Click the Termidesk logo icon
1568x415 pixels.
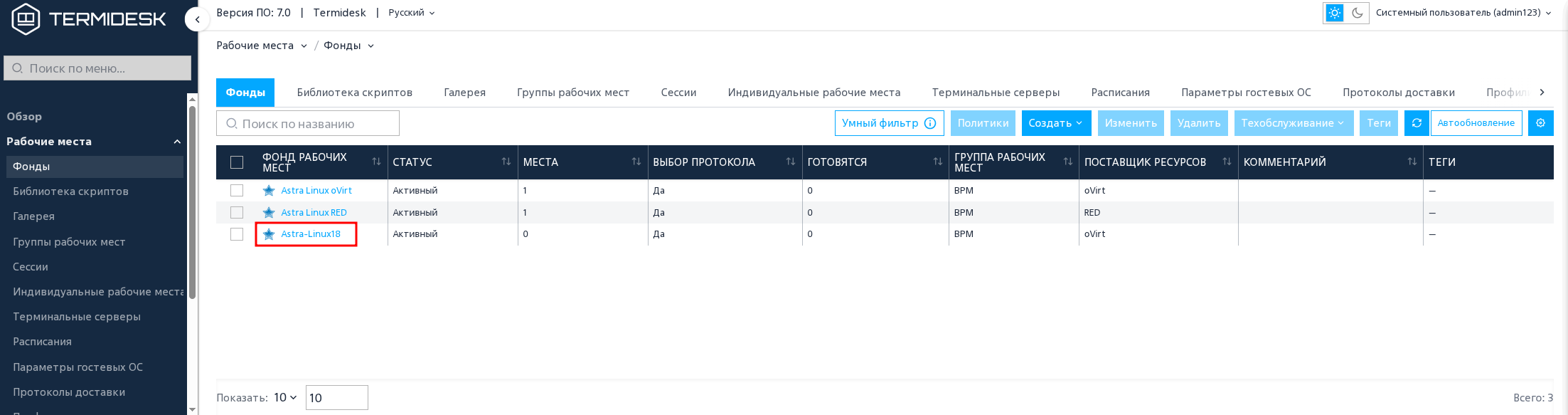26,19
